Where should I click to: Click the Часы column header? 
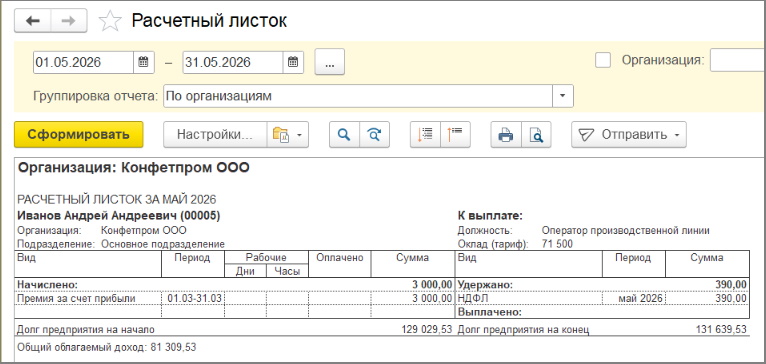[287, 272]
